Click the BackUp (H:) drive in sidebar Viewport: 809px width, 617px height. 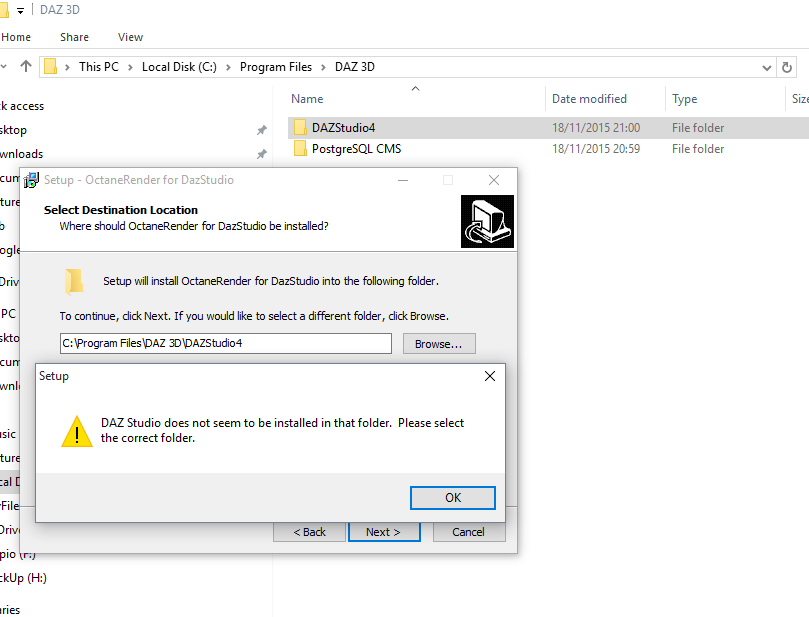click(x=23, y=578)
